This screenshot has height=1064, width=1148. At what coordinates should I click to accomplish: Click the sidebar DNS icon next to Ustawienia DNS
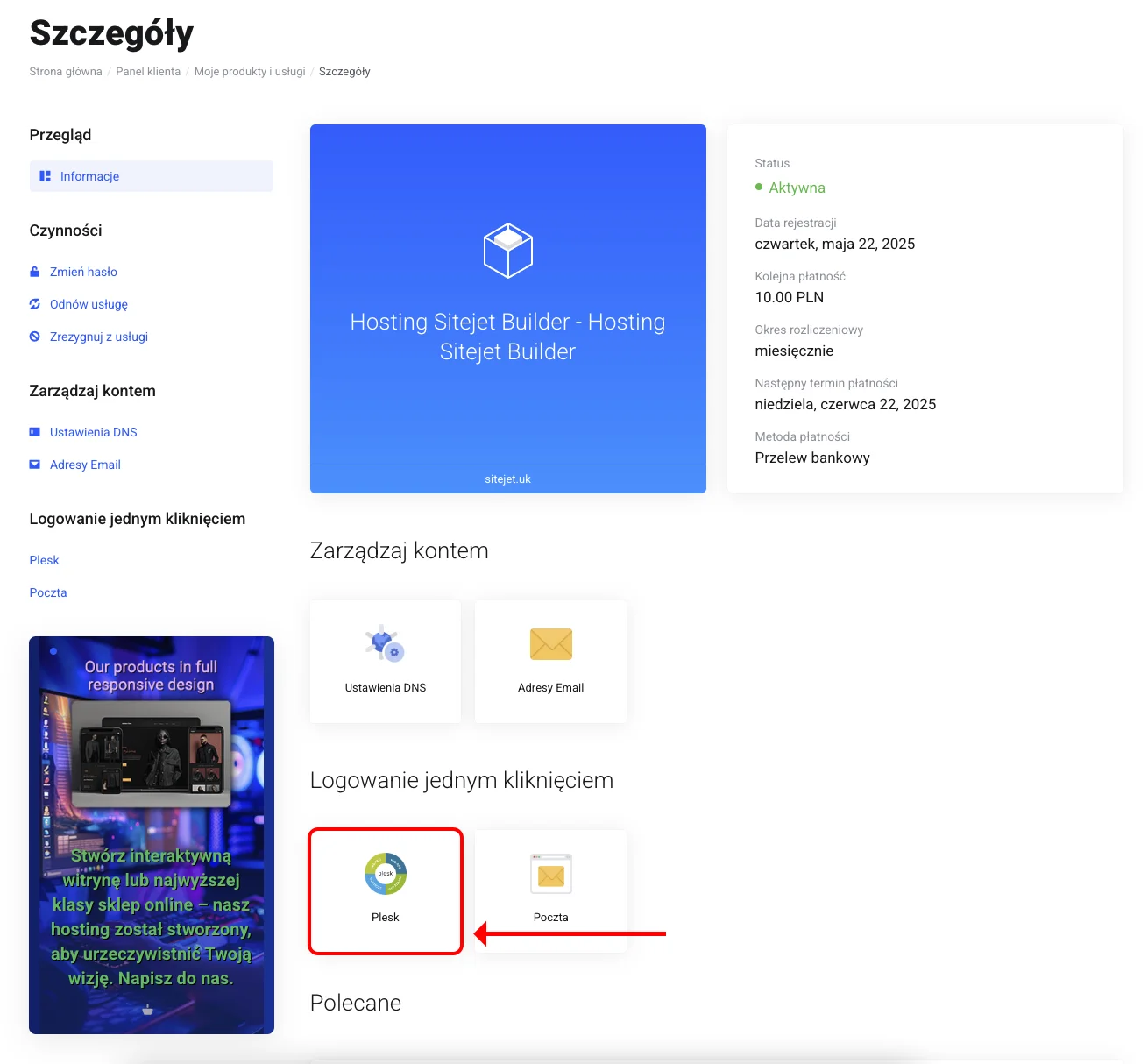click(35, 432)
